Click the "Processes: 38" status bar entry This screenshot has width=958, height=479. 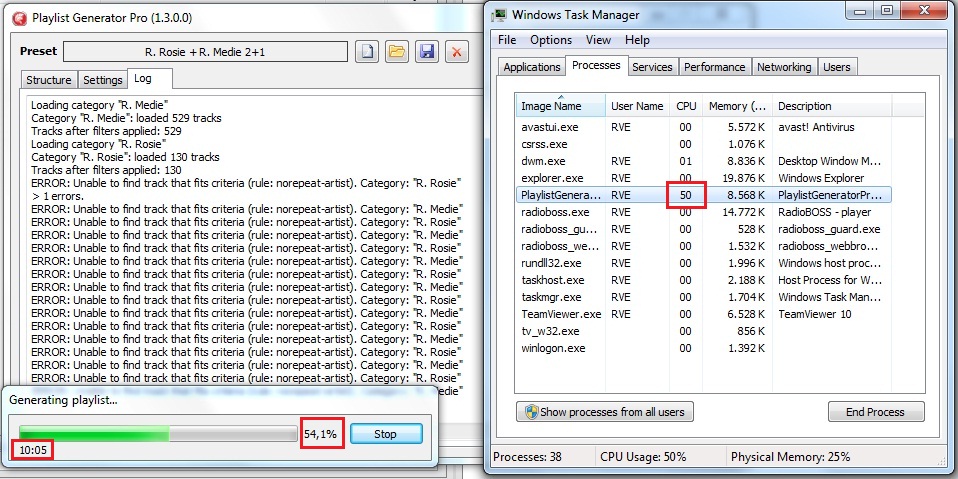click(527, 457)
